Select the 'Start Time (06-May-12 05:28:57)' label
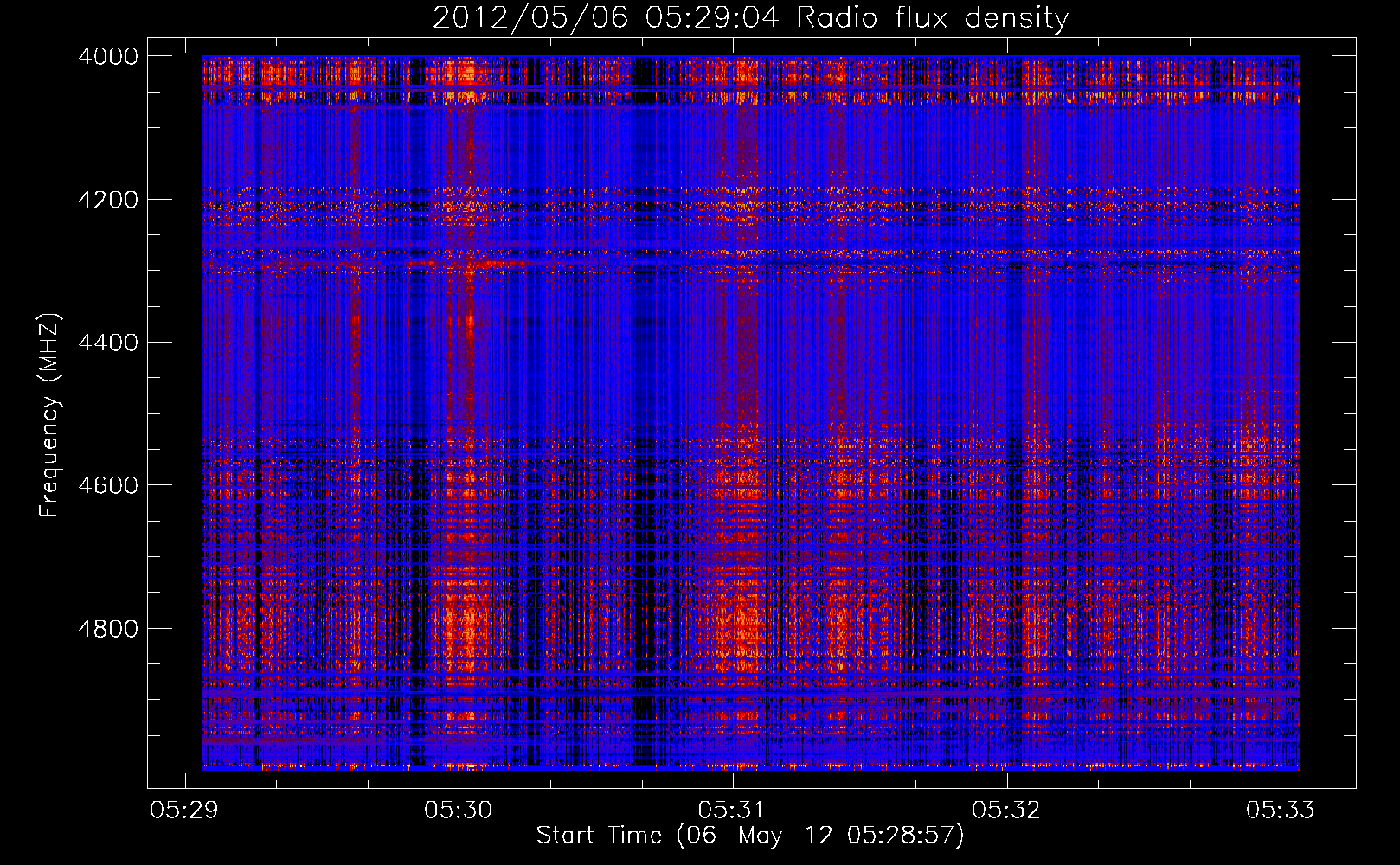 [750, 836]
